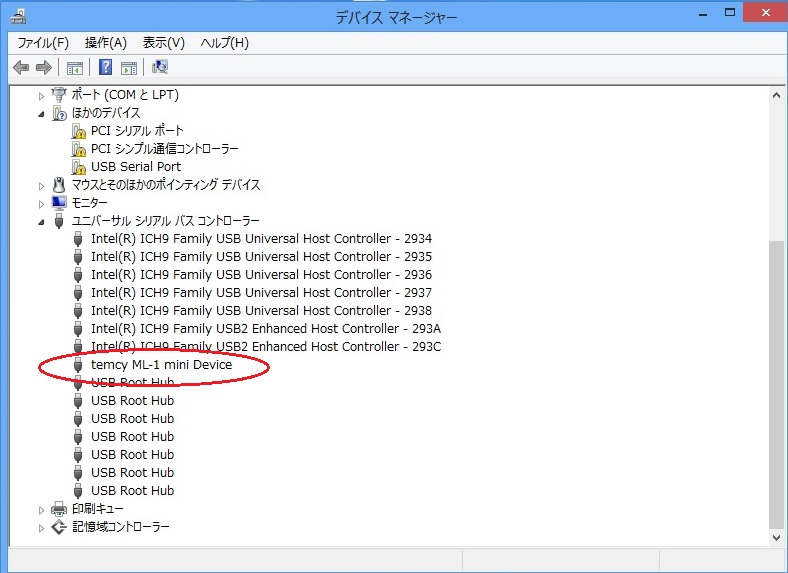Expand the ポート (COM と LPT) node
788x573 pixels.
tap(41, 96)
